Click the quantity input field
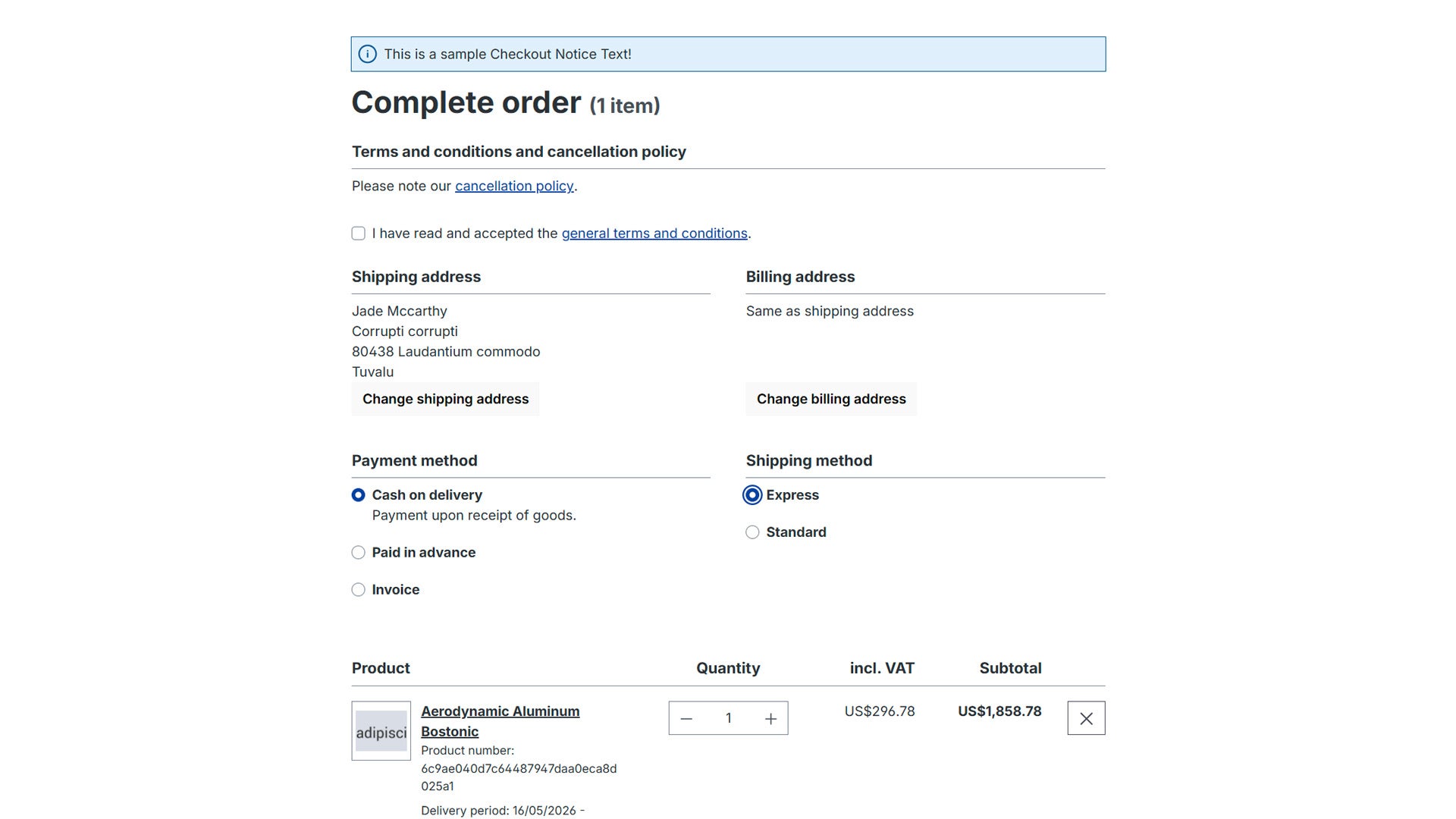The image size is (1456, 819). pyautogui.click(x=728, y=718)
